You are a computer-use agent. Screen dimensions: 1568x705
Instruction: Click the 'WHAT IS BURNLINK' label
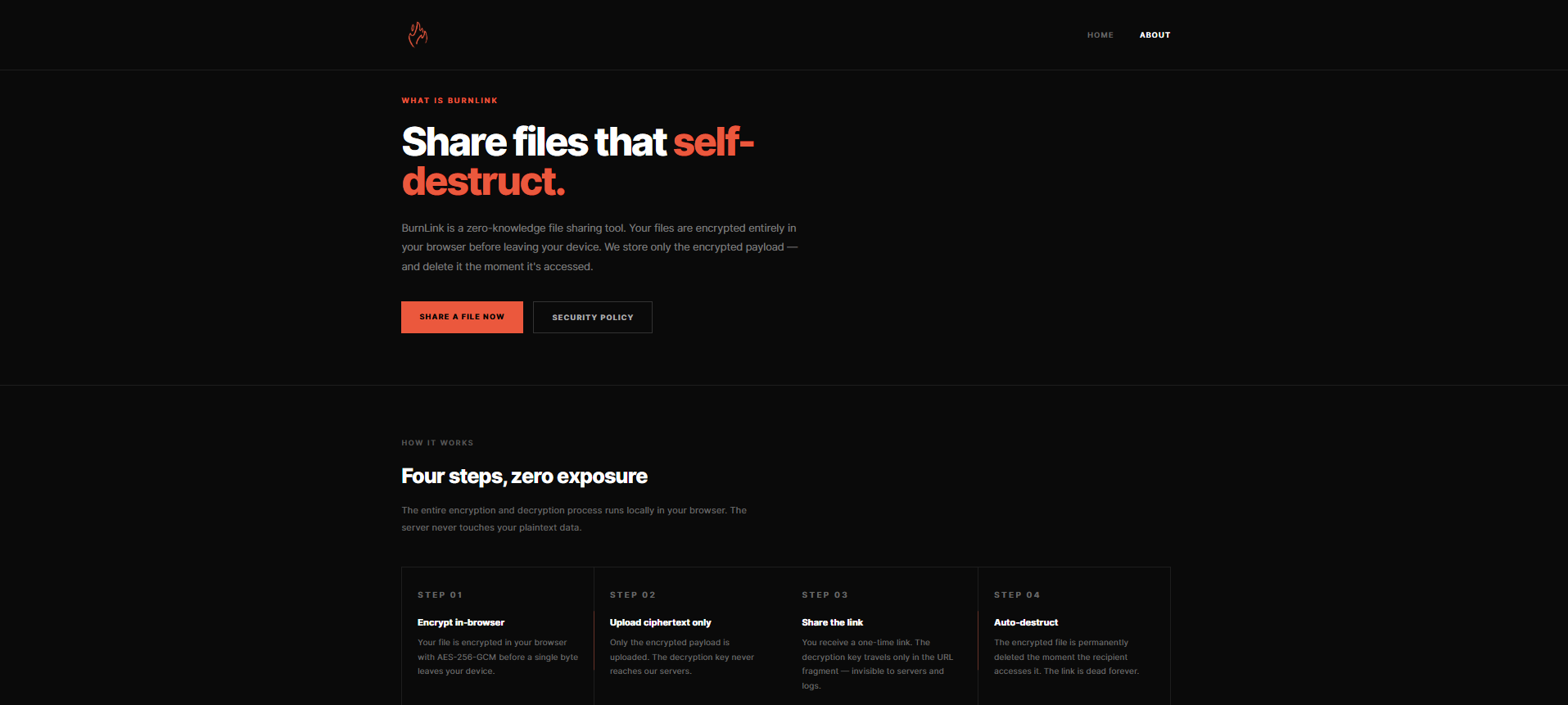[x=450, y=101]
